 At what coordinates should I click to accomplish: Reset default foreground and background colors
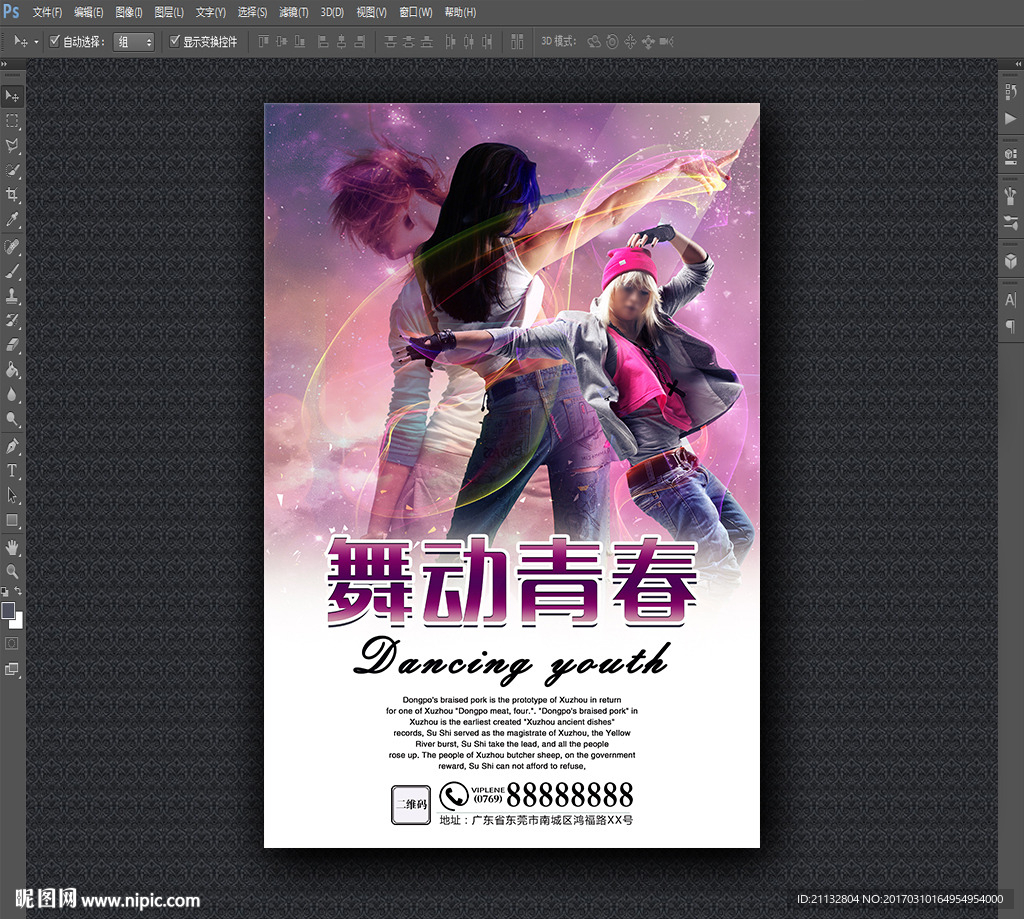(5, 592)
